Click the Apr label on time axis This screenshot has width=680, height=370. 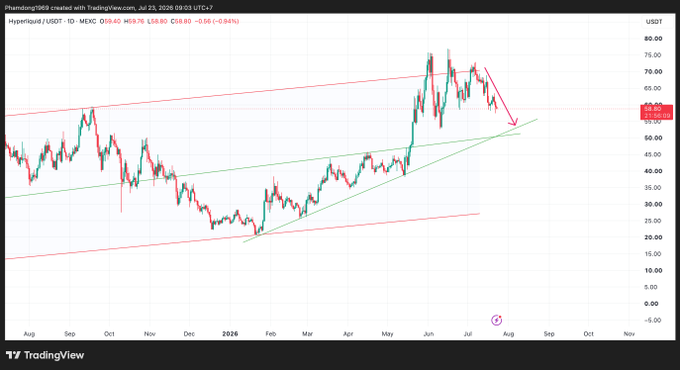[x=348, y=334]
